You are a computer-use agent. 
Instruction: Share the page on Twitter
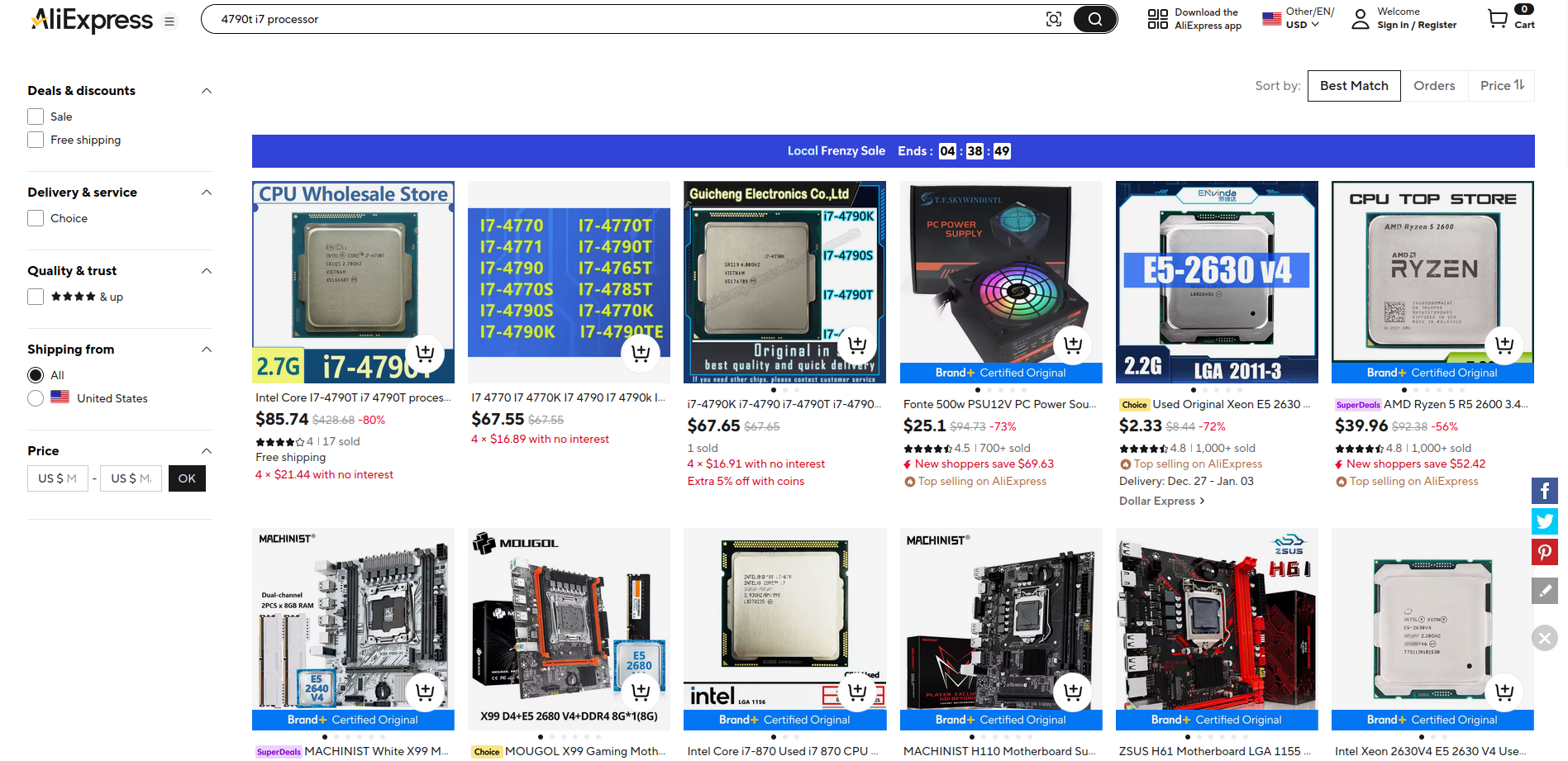click(x=1545, y=521)
